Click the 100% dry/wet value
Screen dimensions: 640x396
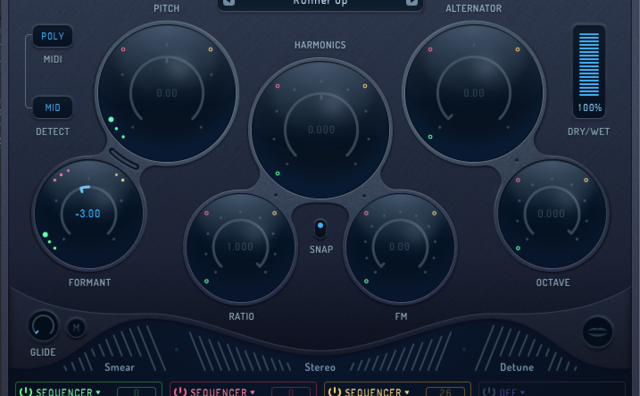point(589,108)
